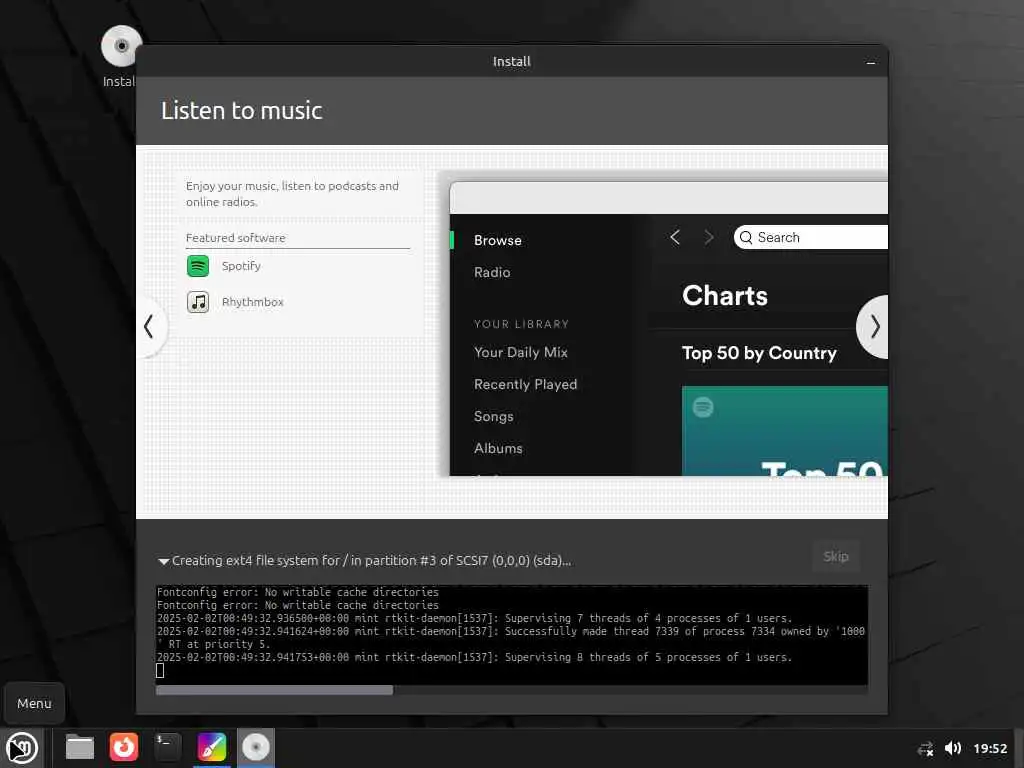Screen dimensions: 1024x768
Task: Click 'Your Daily Mix' in the preview
Action: pyautogui.click(x=520, y=352)
